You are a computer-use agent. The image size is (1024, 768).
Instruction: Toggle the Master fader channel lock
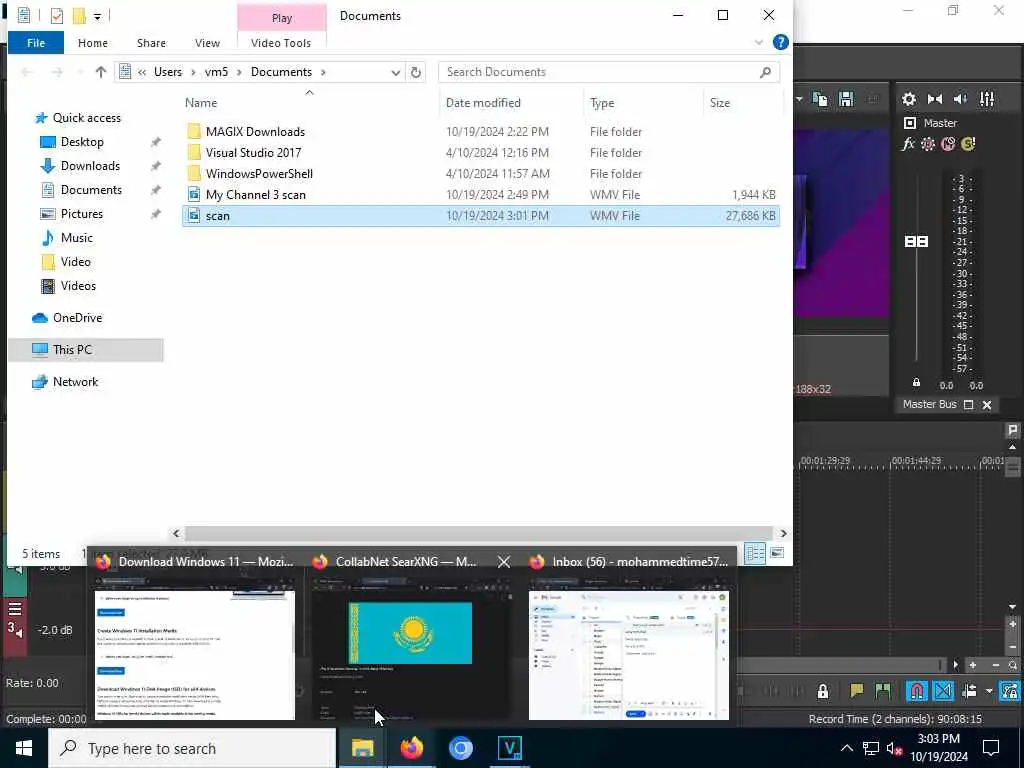coord(916,383)
